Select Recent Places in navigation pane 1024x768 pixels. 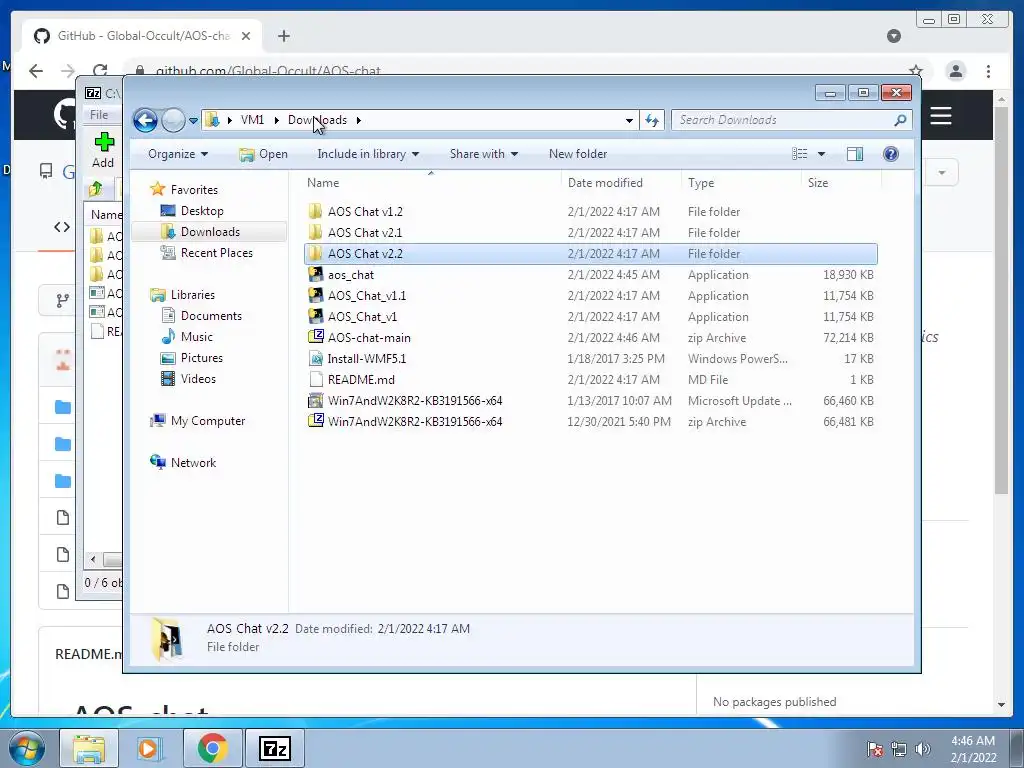click(x=216, y=253)
